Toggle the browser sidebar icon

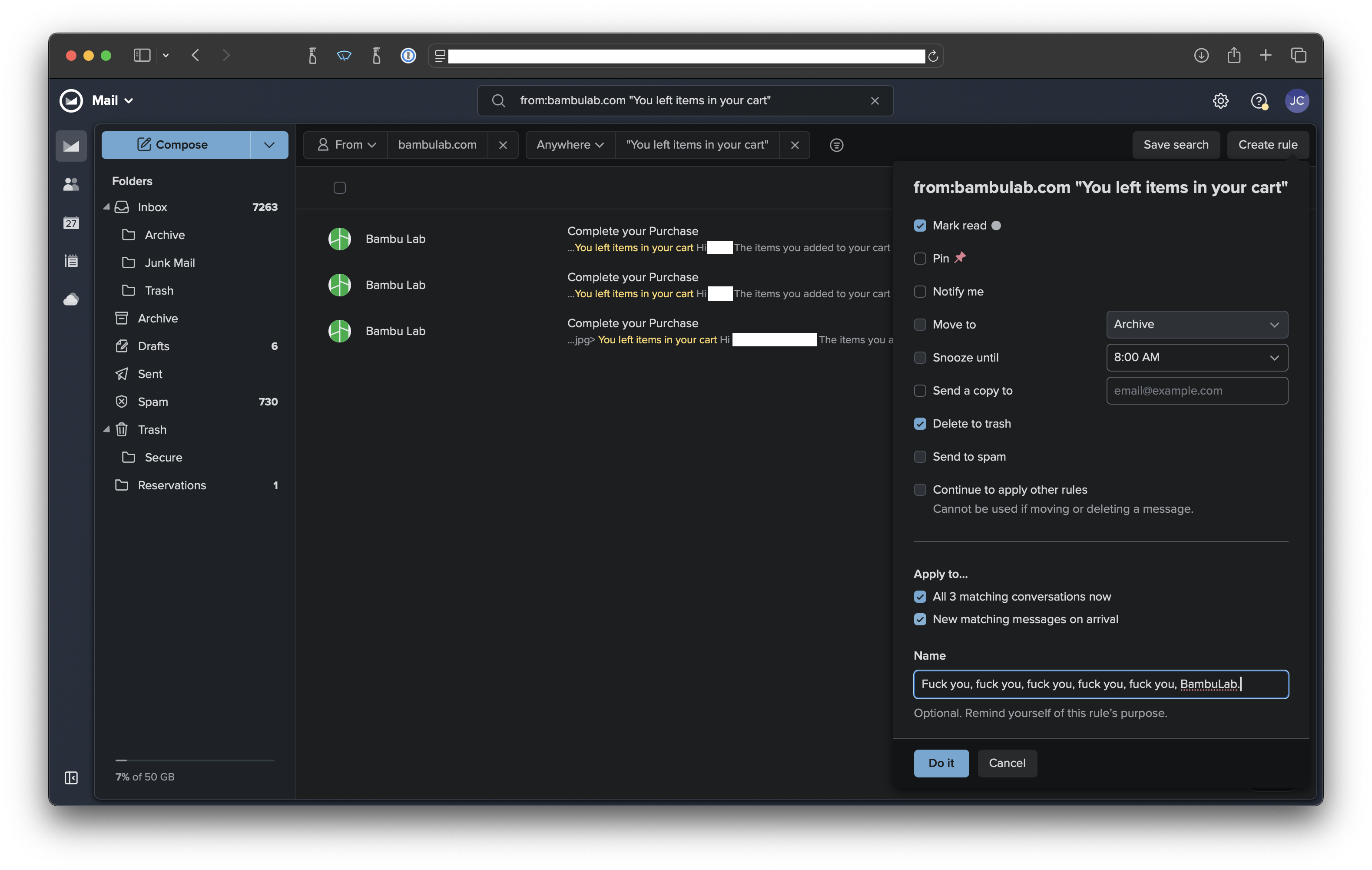click(142, 55)
